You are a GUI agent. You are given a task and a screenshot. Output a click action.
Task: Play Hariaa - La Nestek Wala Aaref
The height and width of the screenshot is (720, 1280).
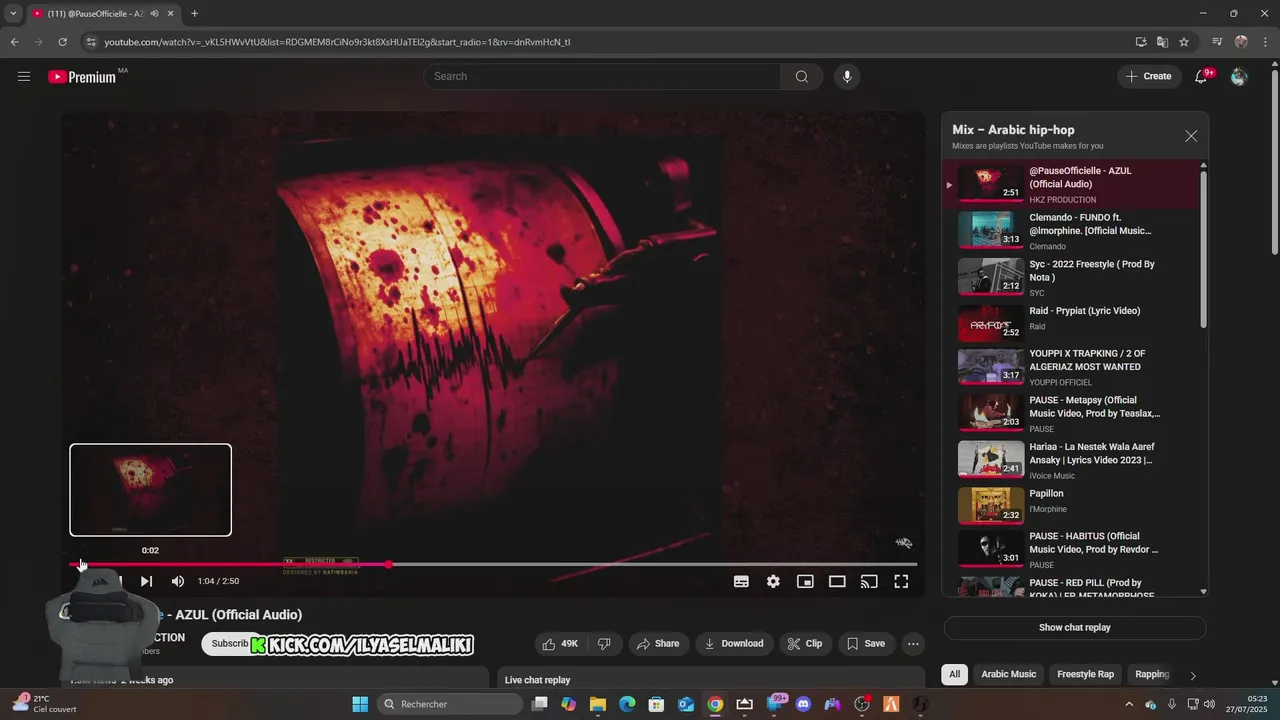pyautogui.click(x=1074, y=460)
